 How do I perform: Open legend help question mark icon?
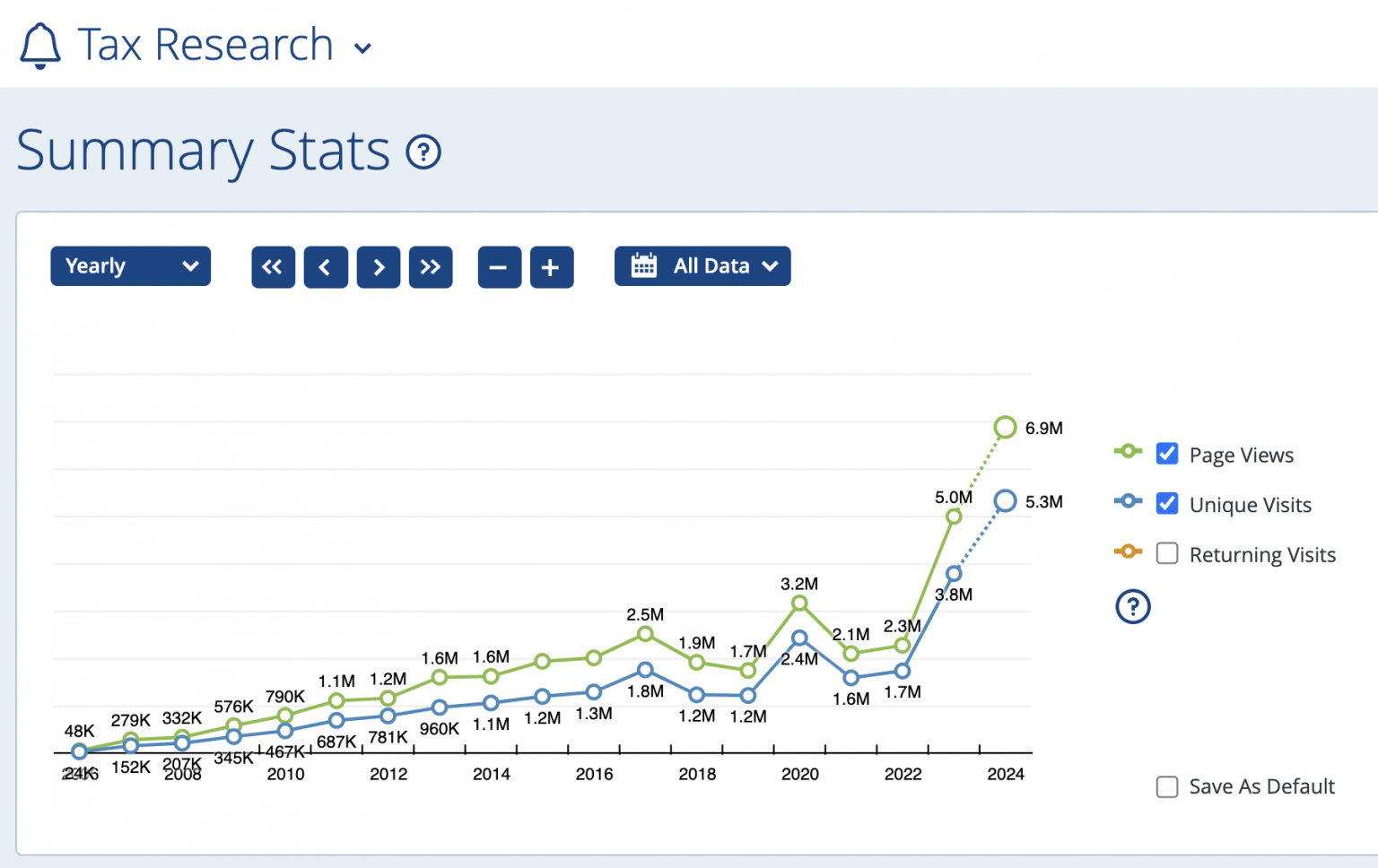[1132, 607]
